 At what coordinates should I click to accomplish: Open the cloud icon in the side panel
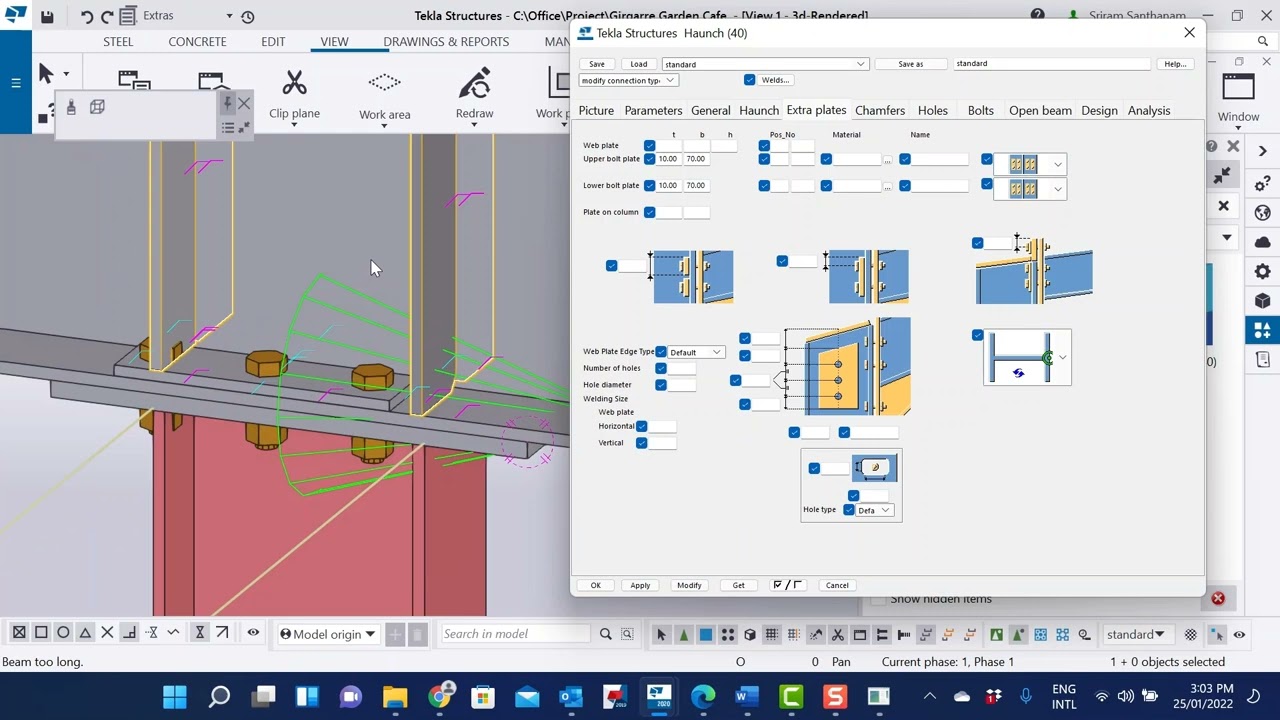click(1262, 242)
